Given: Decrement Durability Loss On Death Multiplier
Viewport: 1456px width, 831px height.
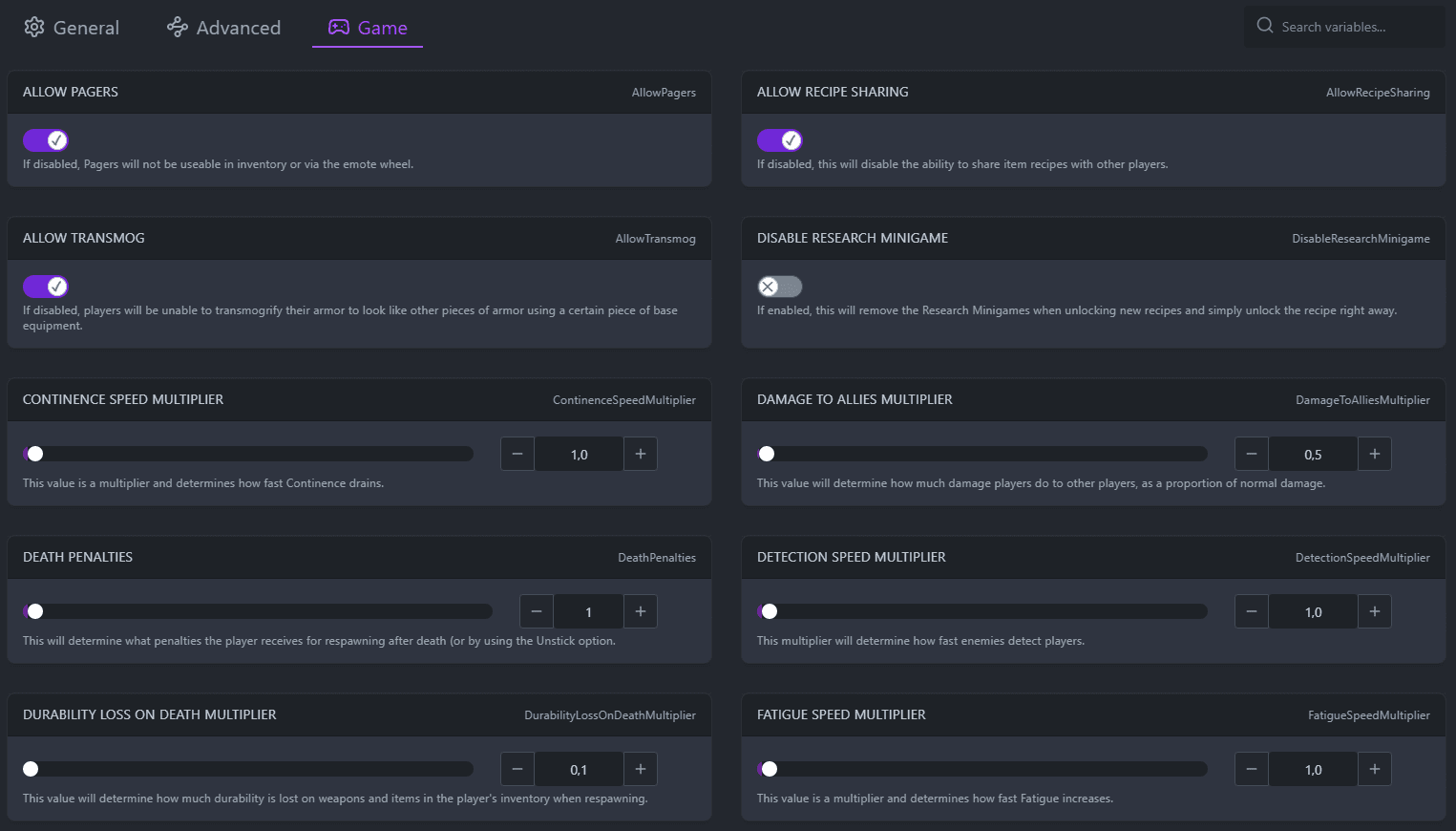Looking at the screenshot, I should pyautogui.click(x=517, y=769).
